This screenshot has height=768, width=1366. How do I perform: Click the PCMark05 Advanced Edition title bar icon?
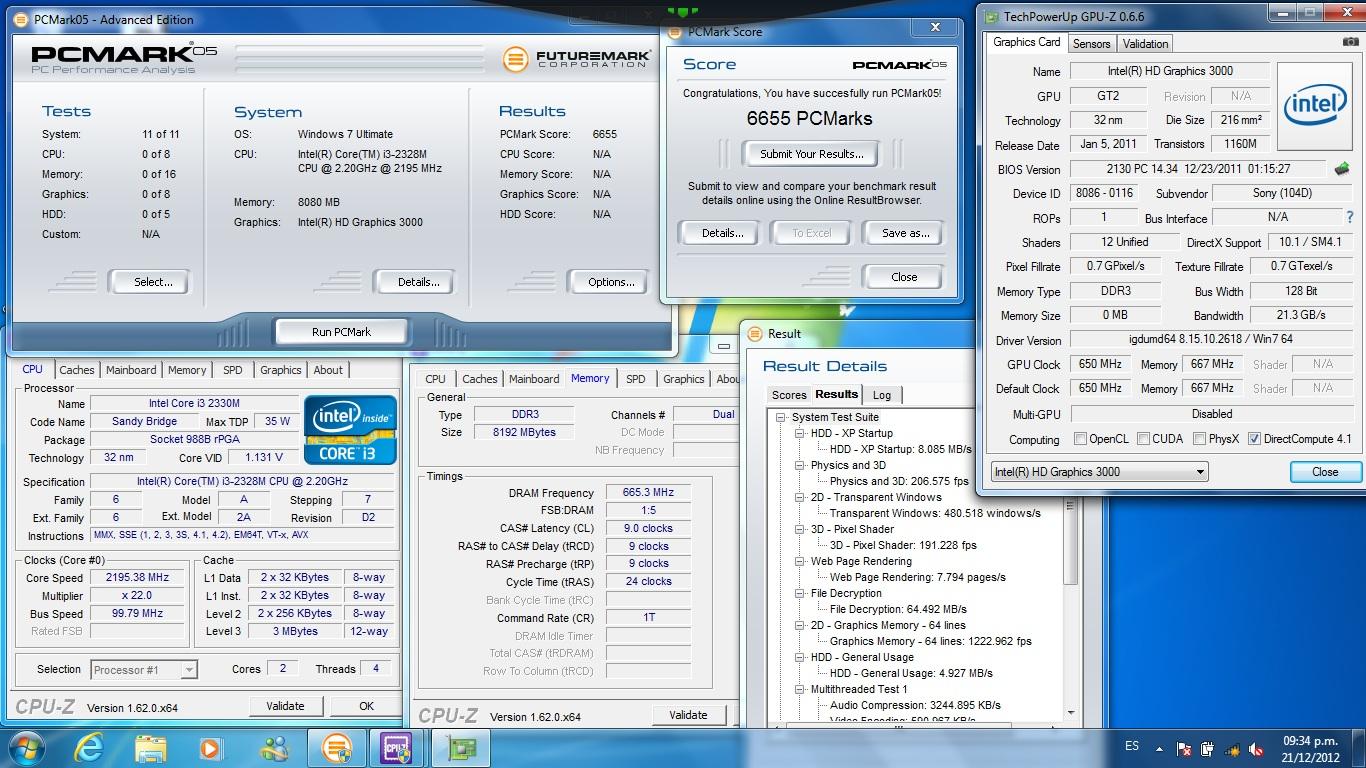tap(21, 19)
